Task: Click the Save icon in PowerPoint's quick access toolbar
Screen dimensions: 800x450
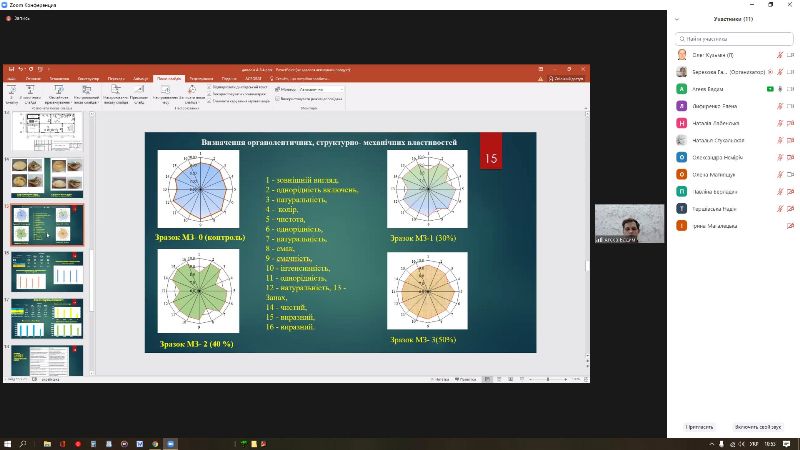Action: [x=11, y=69]
